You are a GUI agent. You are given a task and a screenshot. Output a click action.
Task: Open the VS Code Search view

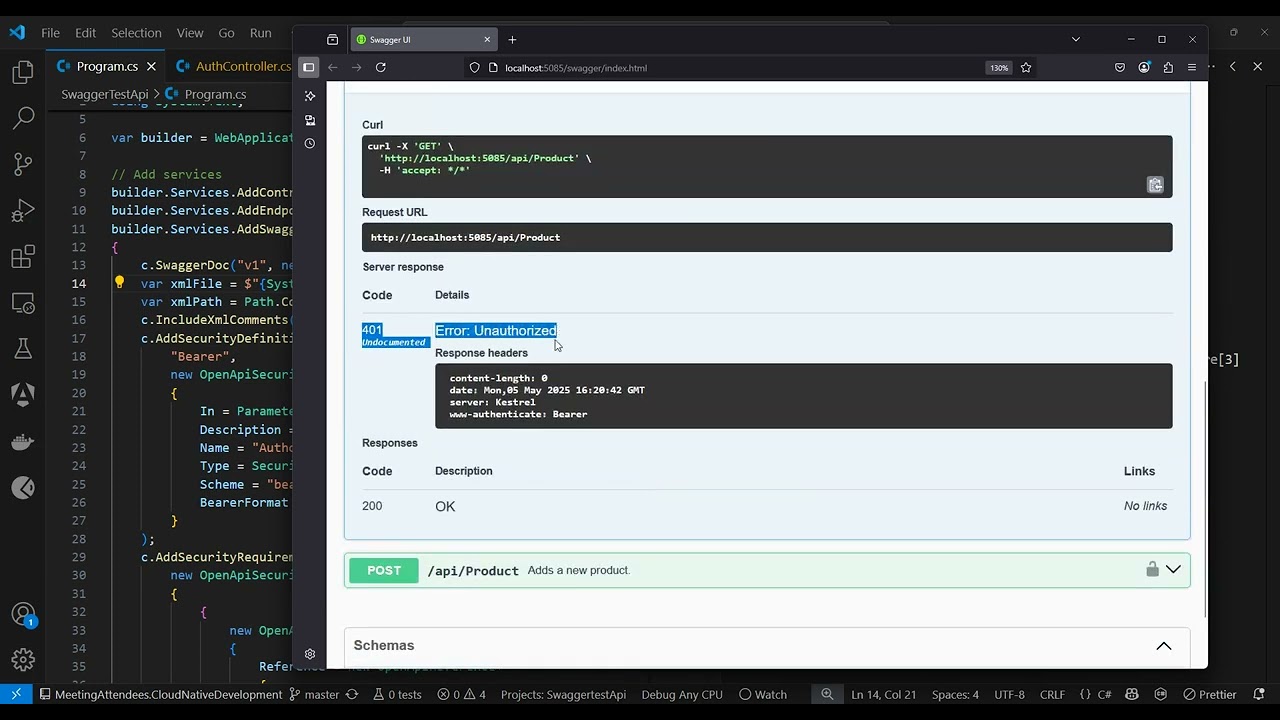point(23,118)
